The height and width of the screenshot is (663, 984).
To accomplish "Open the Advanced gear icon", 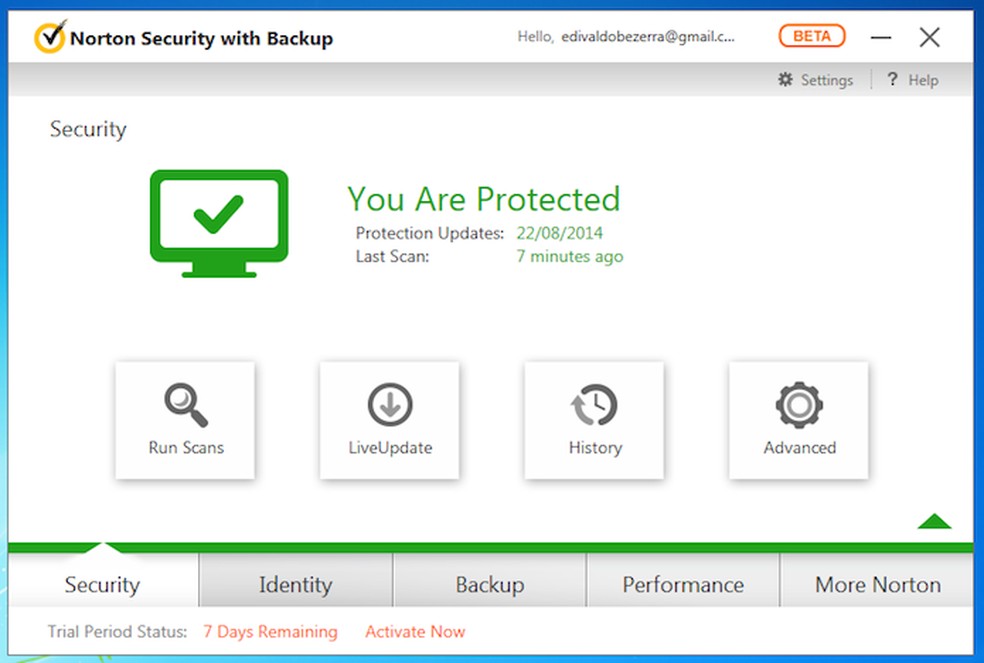I will (x=799, y=405).
